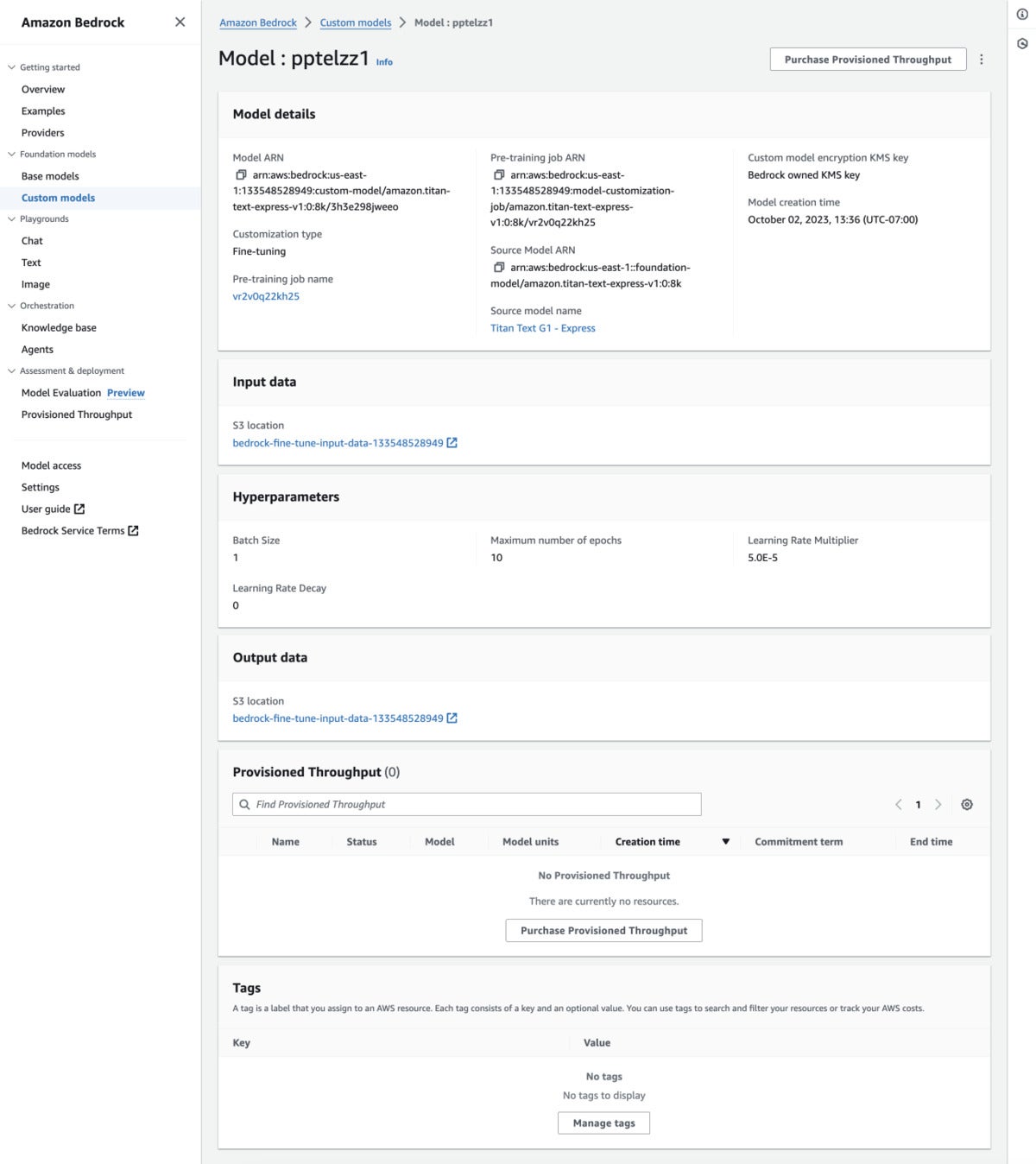Viewport: 1036px width, 1164px height.
Task: Go to previous page of Provisioned Throughput
Action: tap(898, 805)
